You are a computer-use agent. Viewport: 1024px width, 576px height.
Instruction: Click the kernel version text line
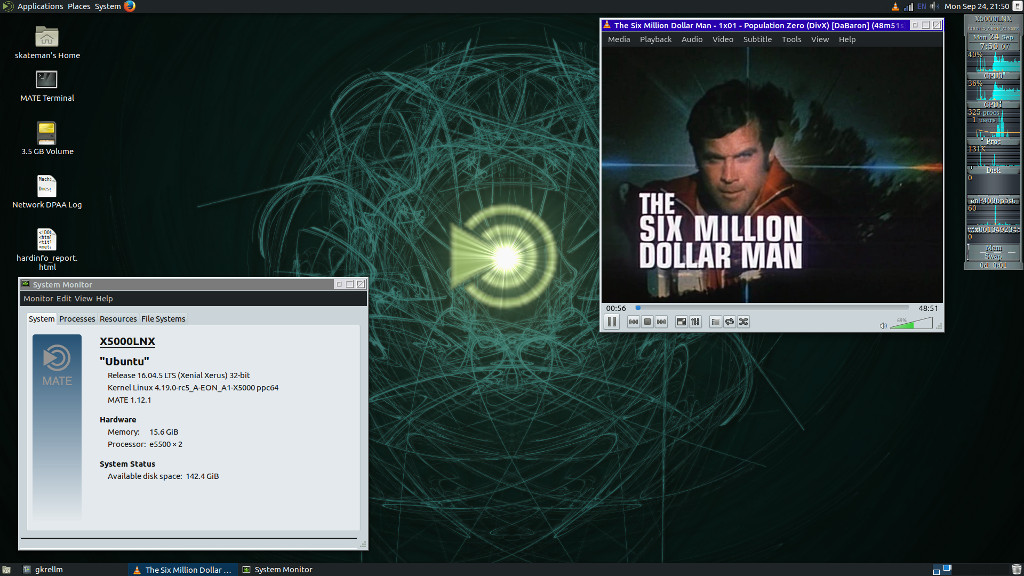tap(193, 387)
